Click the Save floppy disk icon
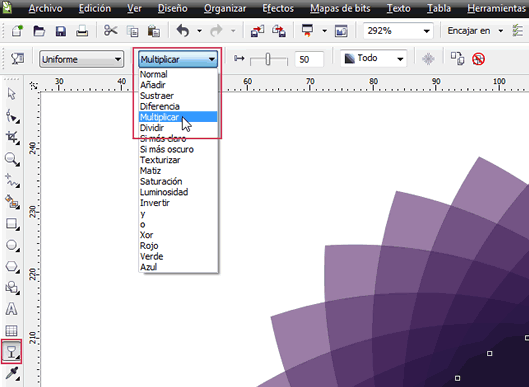Screen dimensions: 529x387 (x=61, y=31)
